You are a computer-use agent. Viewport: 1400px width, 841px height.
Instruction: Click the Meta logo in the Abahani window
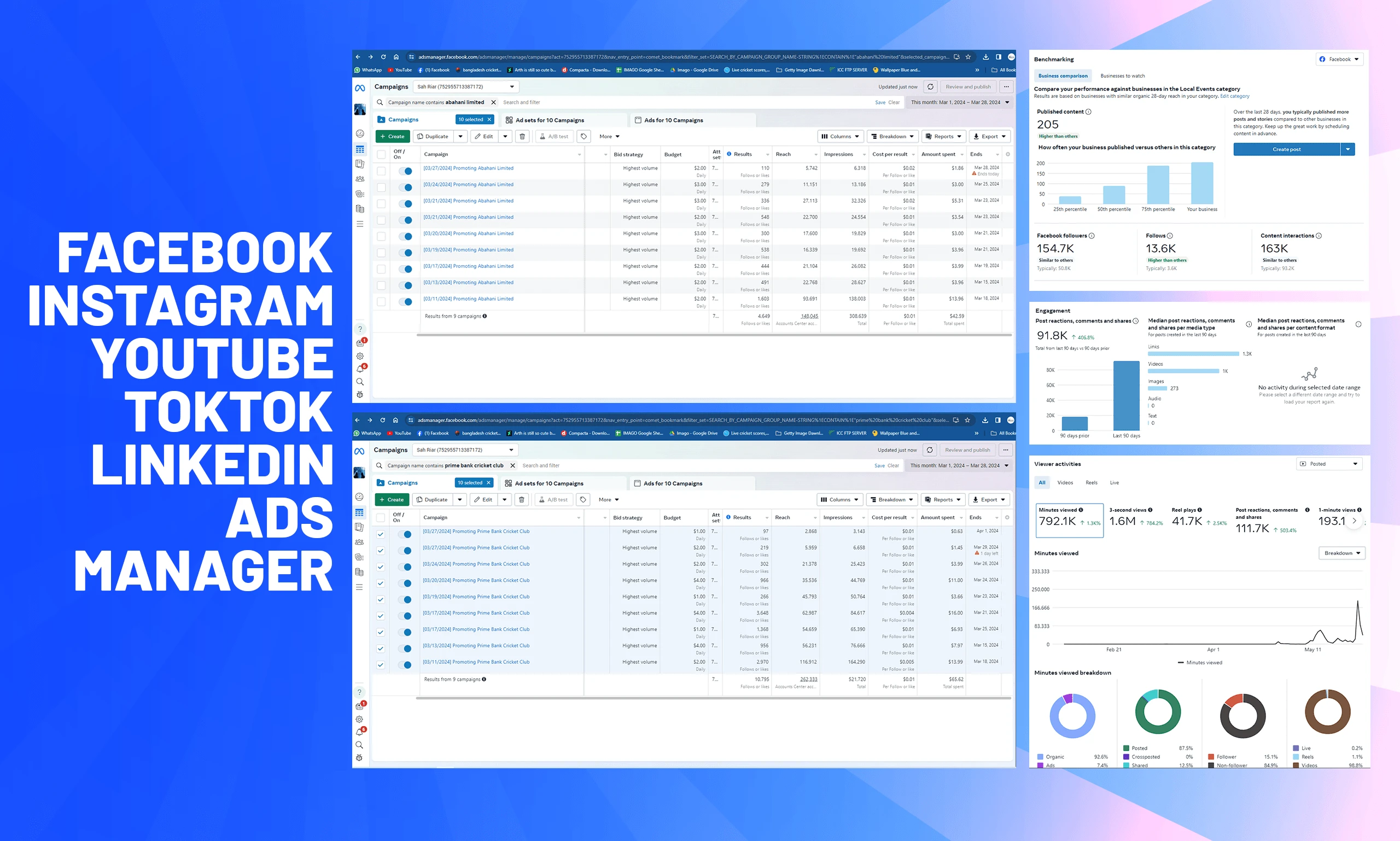[x=360, y=88]
